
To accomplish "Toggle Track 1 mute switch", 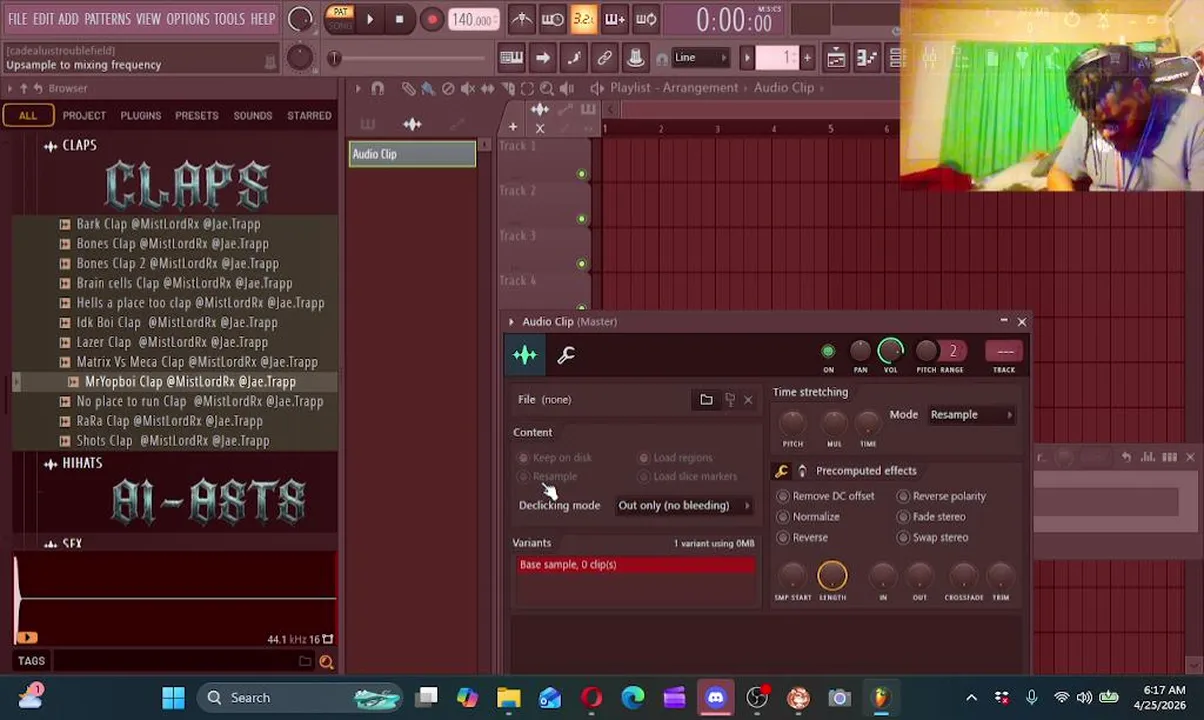I will [582, 174].
